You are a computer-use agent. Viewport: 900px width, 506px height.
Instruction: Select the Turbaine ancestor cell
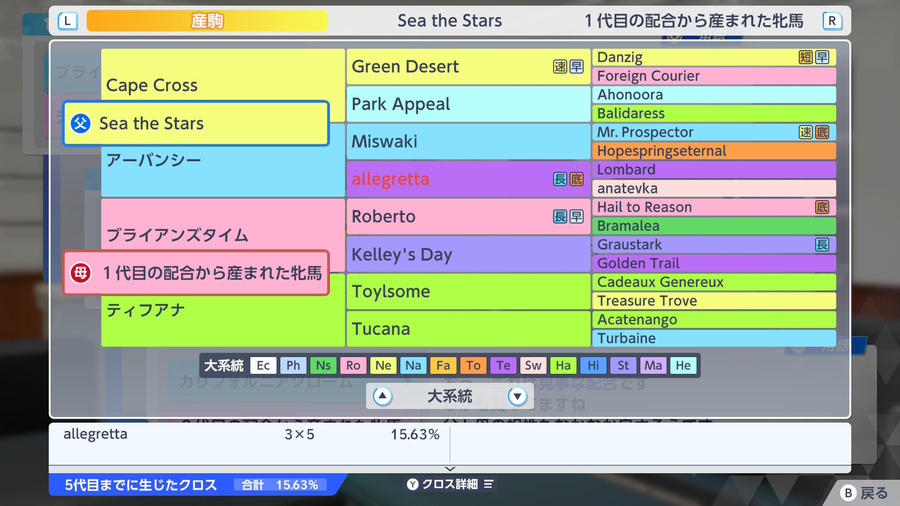pyautogui.click(x=714, y=338)
